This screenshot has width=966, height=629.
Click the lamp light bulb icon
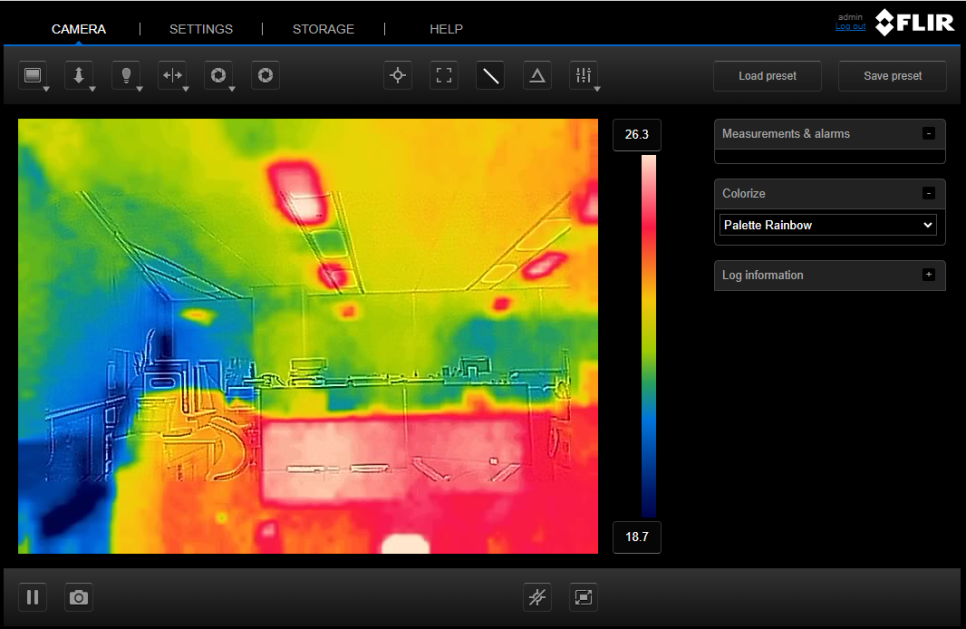[x=126, y=76]
